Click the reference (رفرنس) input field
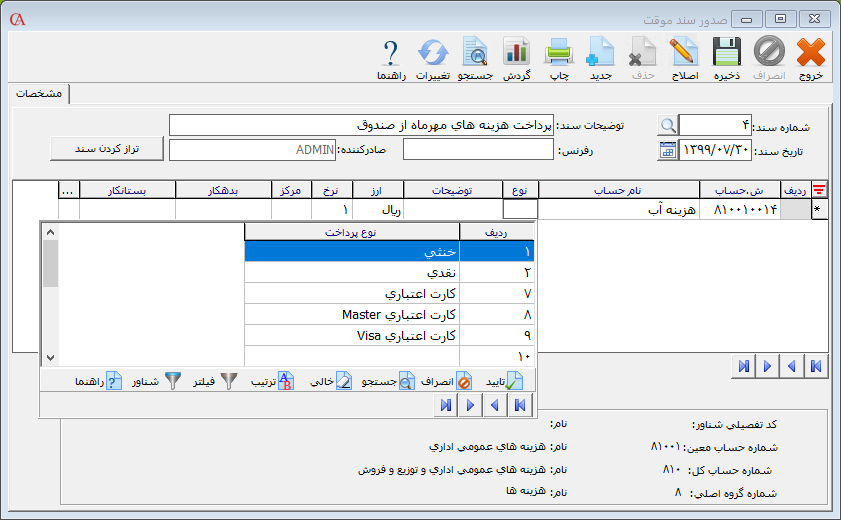The height and width of the screenshot is (520, 841). pyautogui.click(x=478, y=150)
